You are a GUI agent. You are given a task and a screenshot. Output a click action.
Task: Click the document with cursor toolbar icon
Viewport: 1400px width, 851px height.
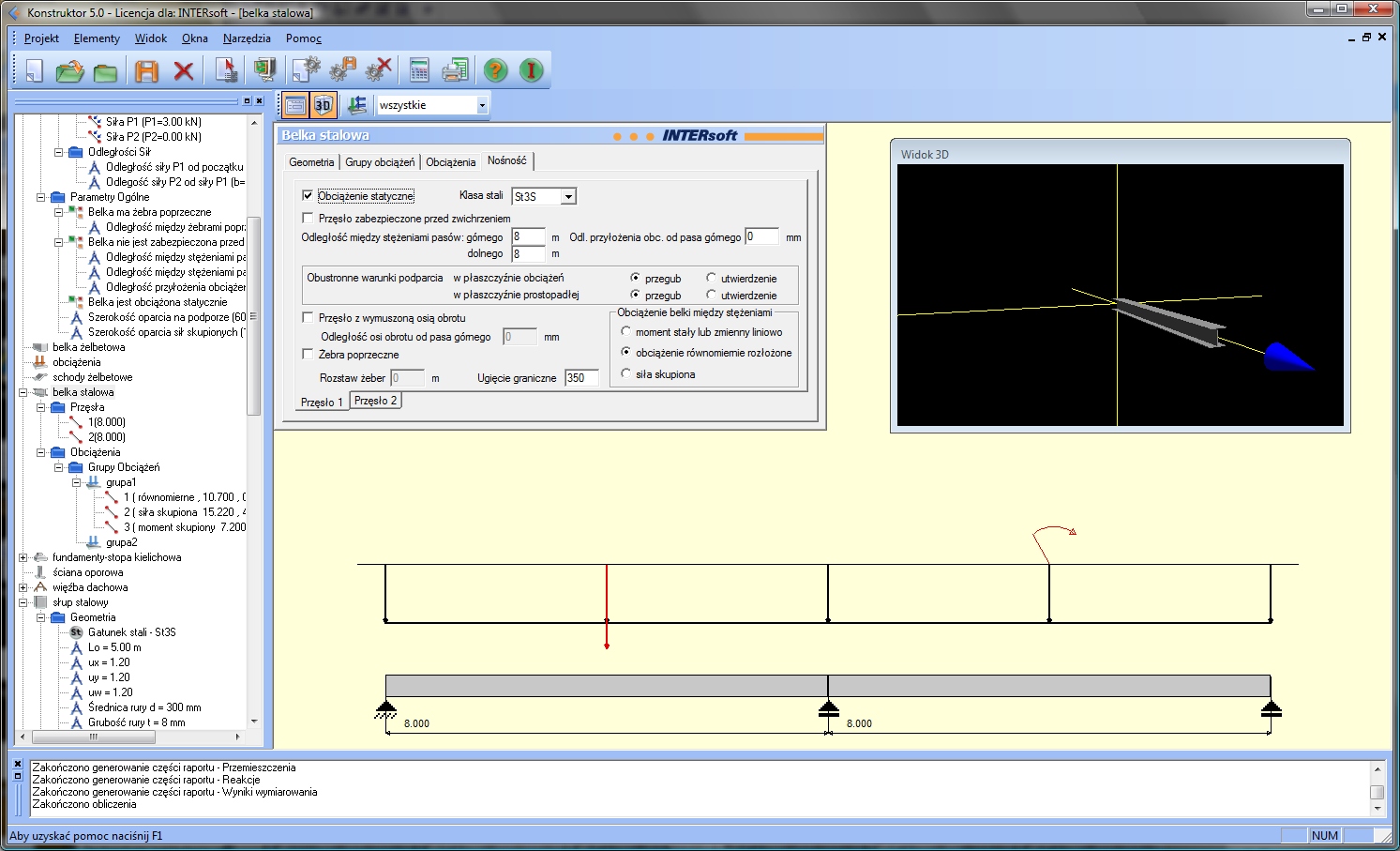tap(226, 70)
